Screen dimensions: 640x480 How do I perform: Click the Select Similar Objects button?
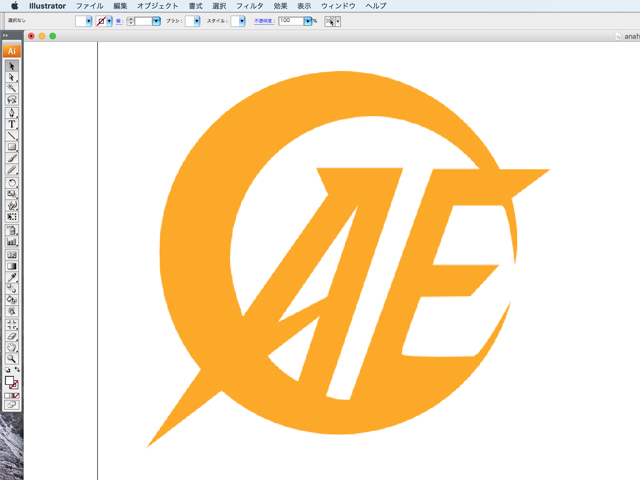tap(330, 21)
